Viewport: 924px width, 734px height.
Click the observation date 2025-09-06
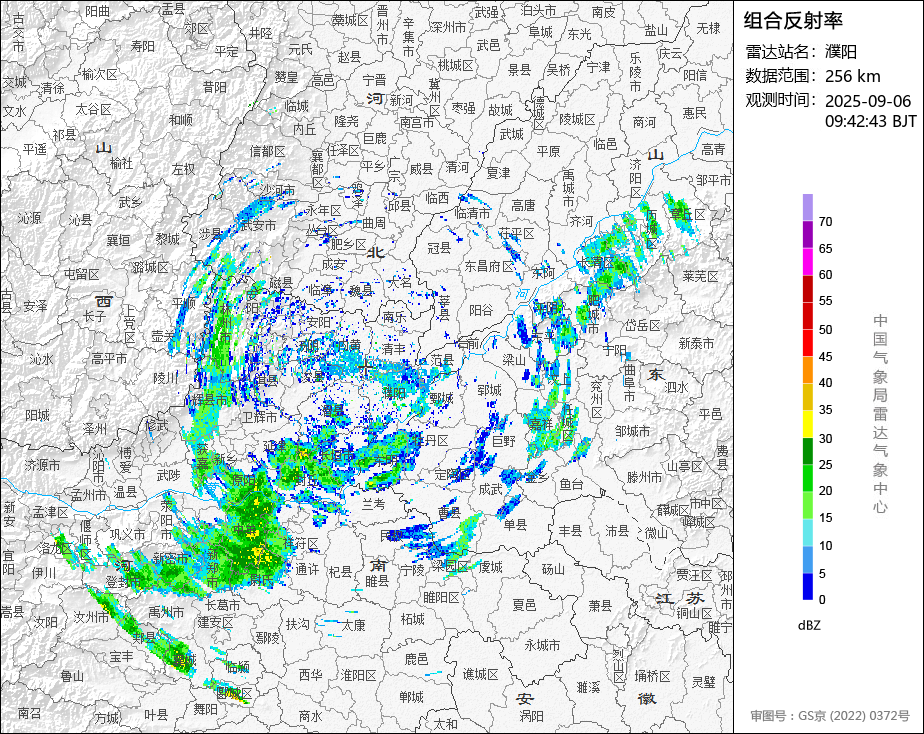(868, 101)
